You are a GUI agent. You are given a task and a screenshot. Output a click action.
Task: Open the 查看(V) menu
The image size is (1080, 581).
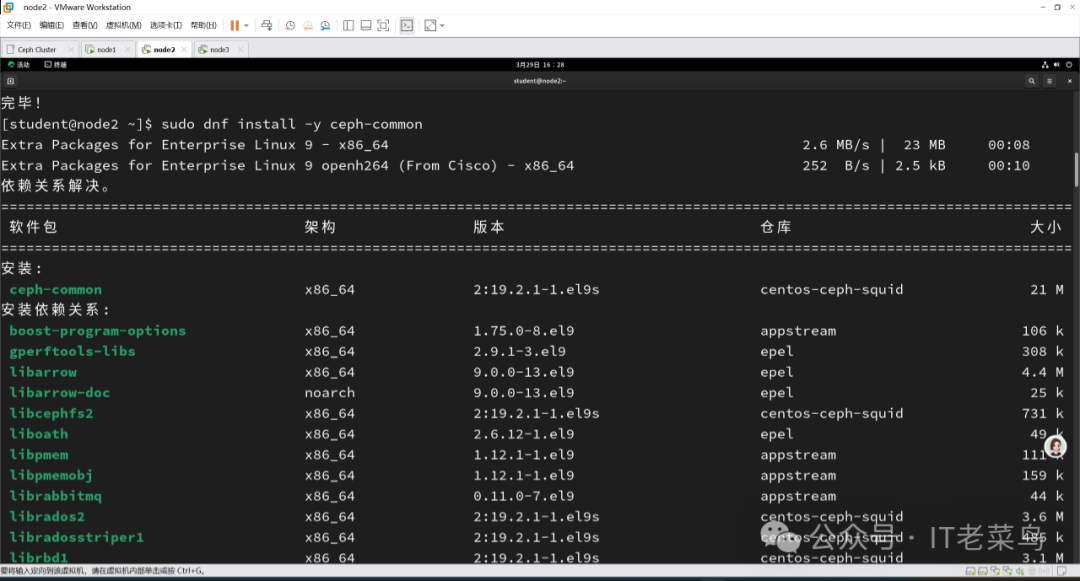(85, 25)
